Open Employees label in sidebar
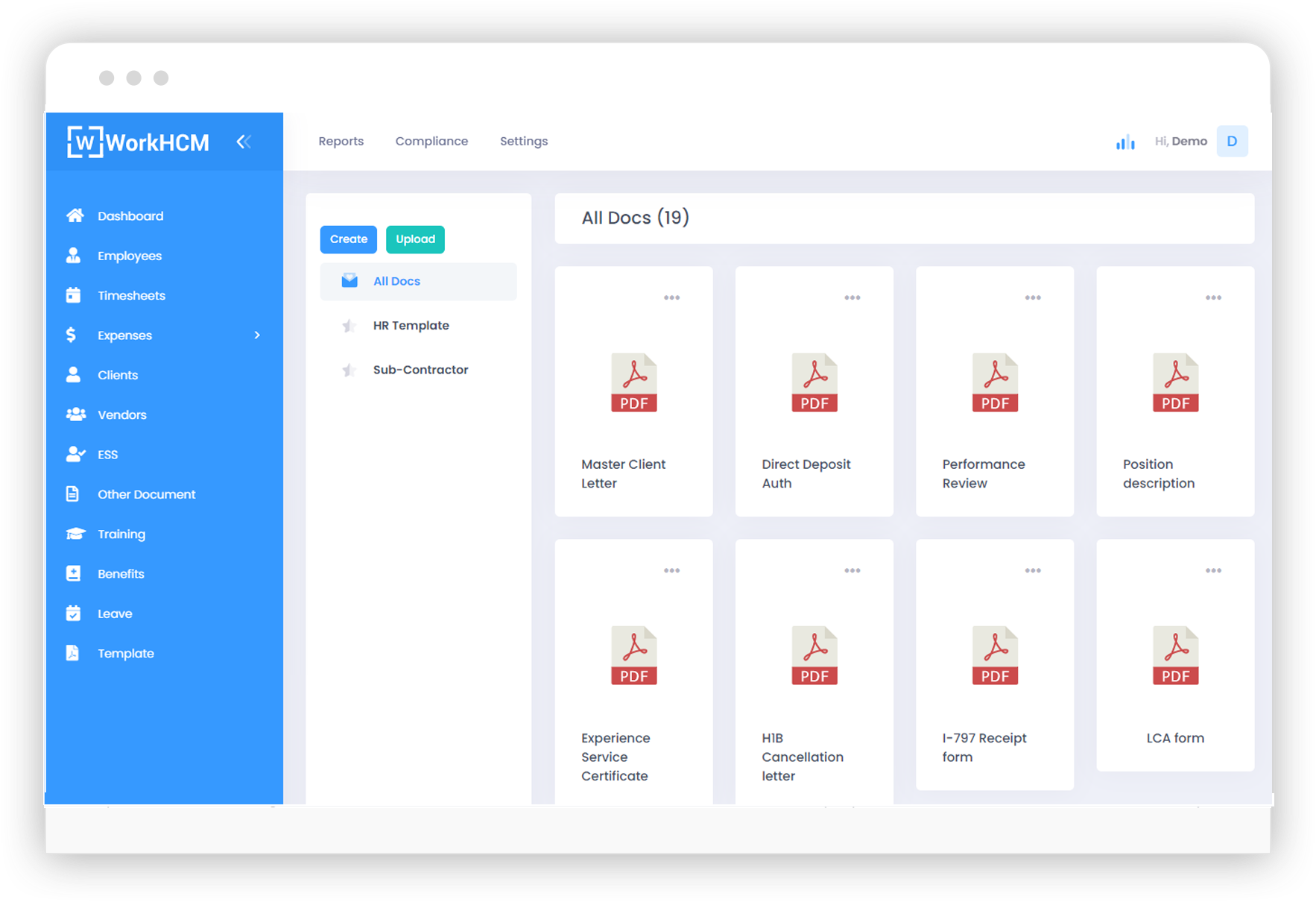The image size is (1316, 902). (x=130, y=256)
